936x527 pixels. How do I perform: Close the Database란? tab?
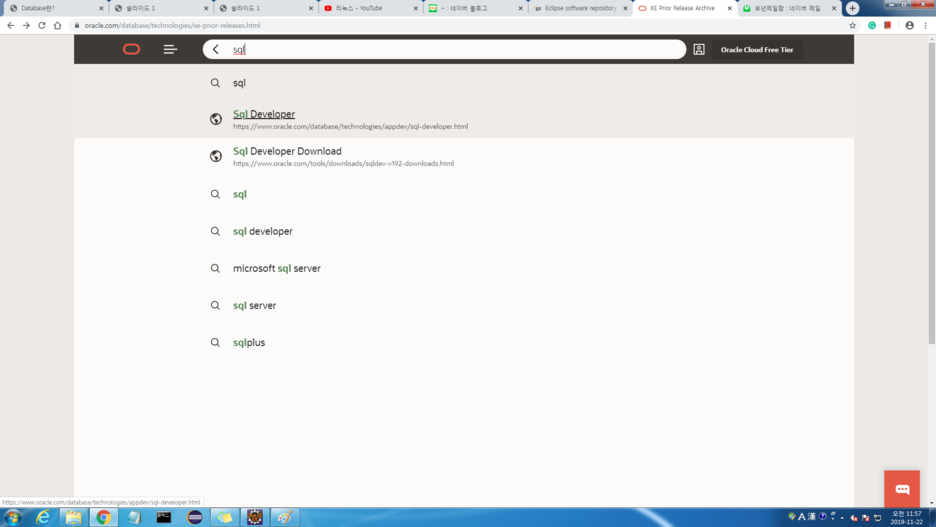(x=101, y=8)
